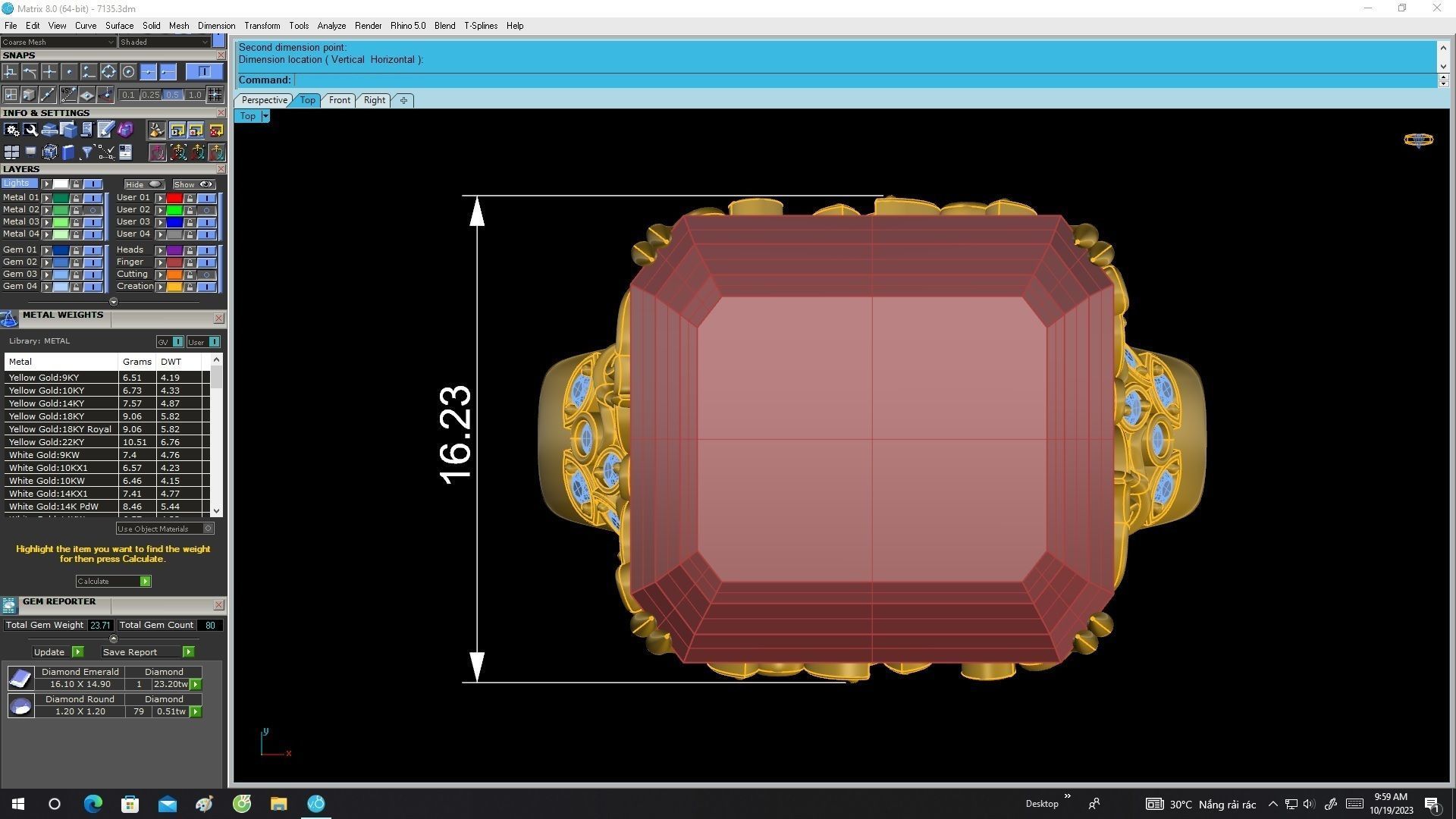Open the blue book icon in Info & Settings
Image resolution: width=1456 pixels, height=819 pixels.
68,152
